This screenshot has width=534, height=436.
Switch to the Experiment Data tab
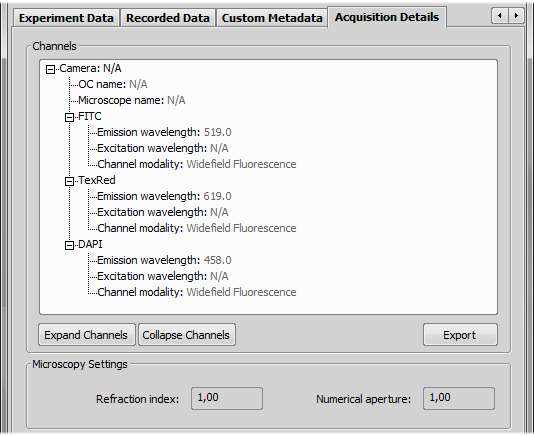[x=66, y=18]
